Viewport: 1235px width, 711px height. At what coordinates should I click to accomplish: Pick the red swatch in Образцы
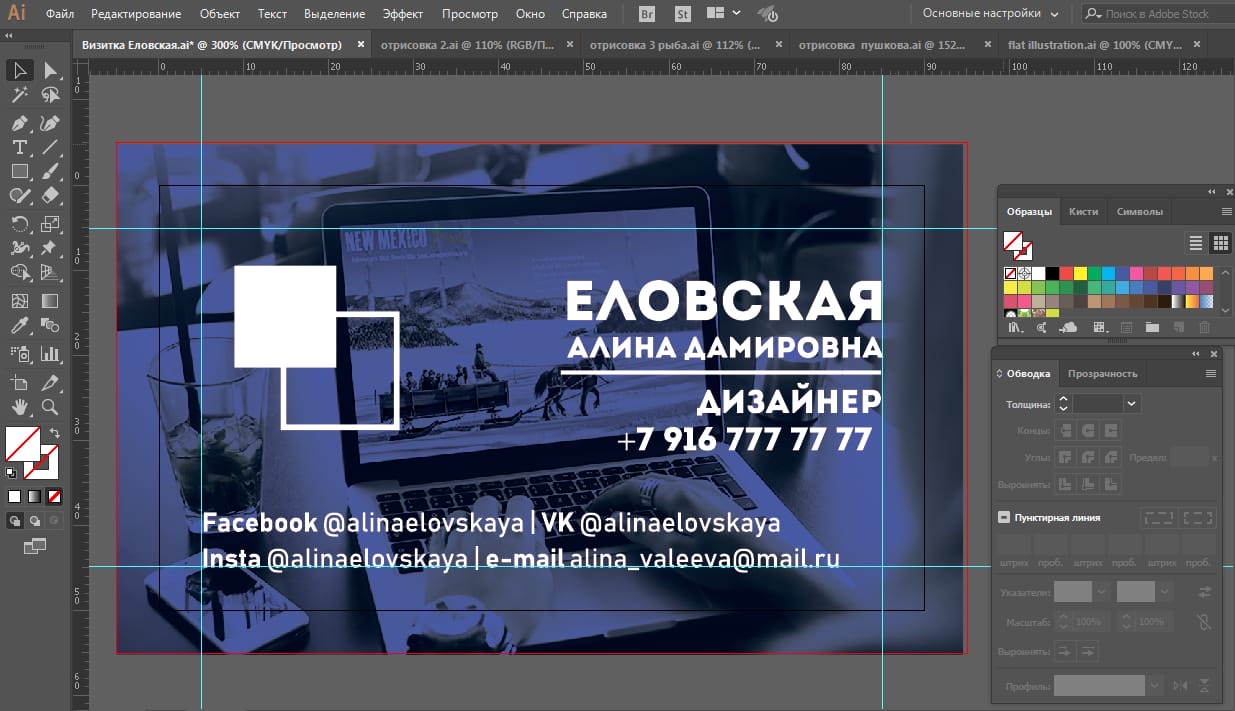1066,273
